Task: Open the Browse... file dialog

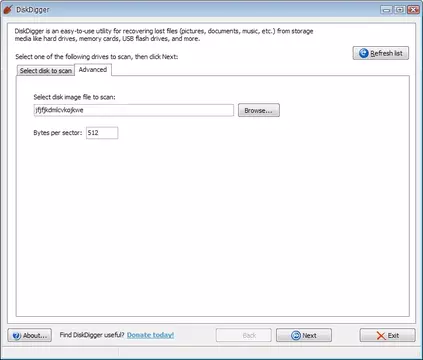Action: coord(259,110)
